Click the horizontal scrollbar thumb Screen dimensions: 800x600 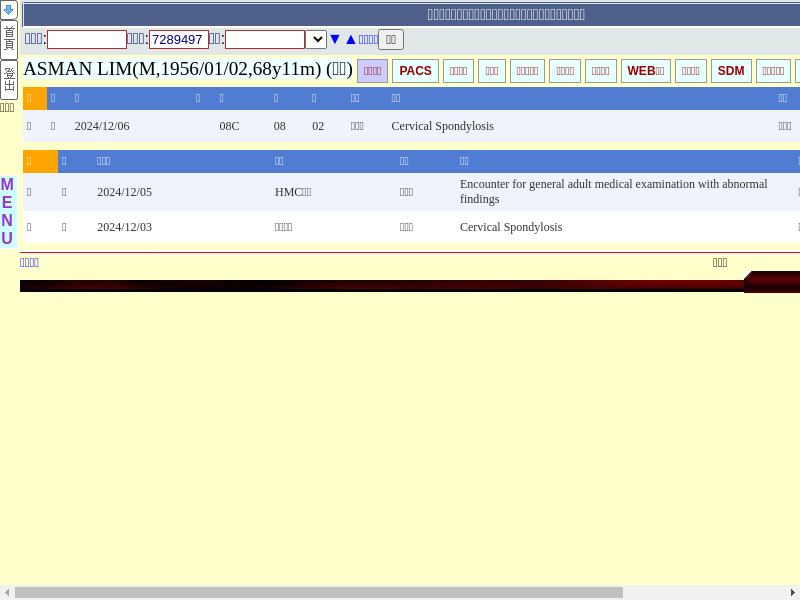[319, 592]
